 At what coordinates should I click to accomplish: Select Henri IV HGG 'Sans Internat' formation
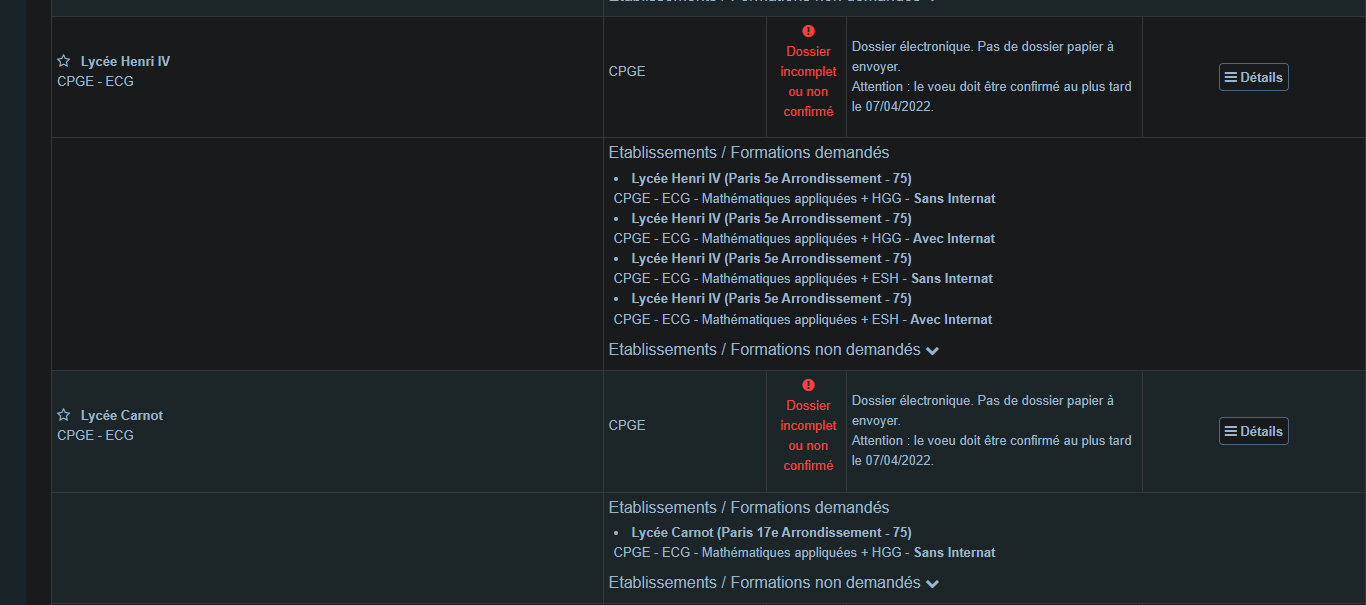click(804, 199)
